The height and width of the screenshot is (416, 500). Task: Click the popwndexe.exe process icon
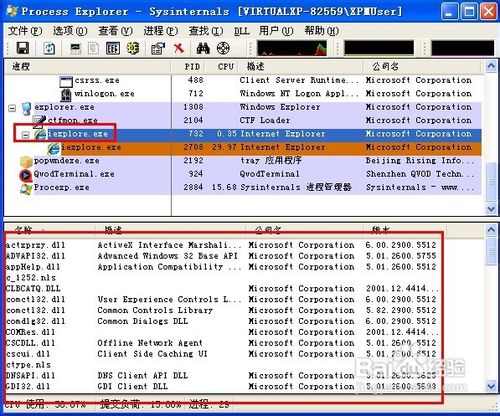pos(26,162)
